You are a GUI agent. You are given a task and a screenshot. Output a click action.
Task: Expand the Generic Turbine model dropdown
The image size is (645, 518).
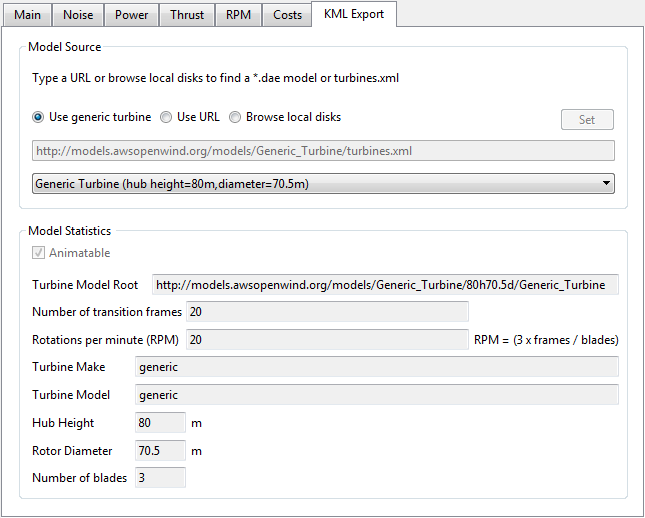point(323,184)
